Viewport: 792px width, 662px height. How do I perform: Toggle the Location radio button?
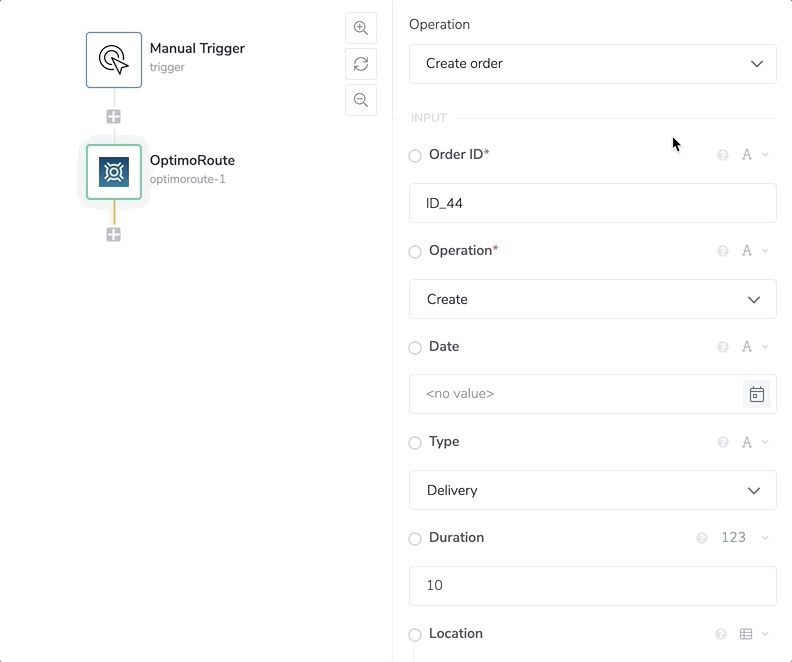pos(415,635)
